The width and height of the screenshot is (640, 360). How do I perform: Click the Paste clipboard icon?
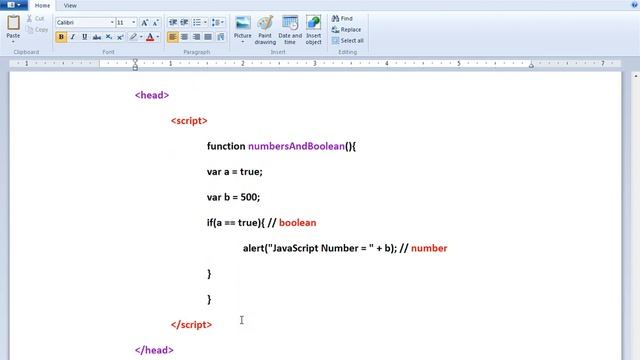(x=13, y=23)
